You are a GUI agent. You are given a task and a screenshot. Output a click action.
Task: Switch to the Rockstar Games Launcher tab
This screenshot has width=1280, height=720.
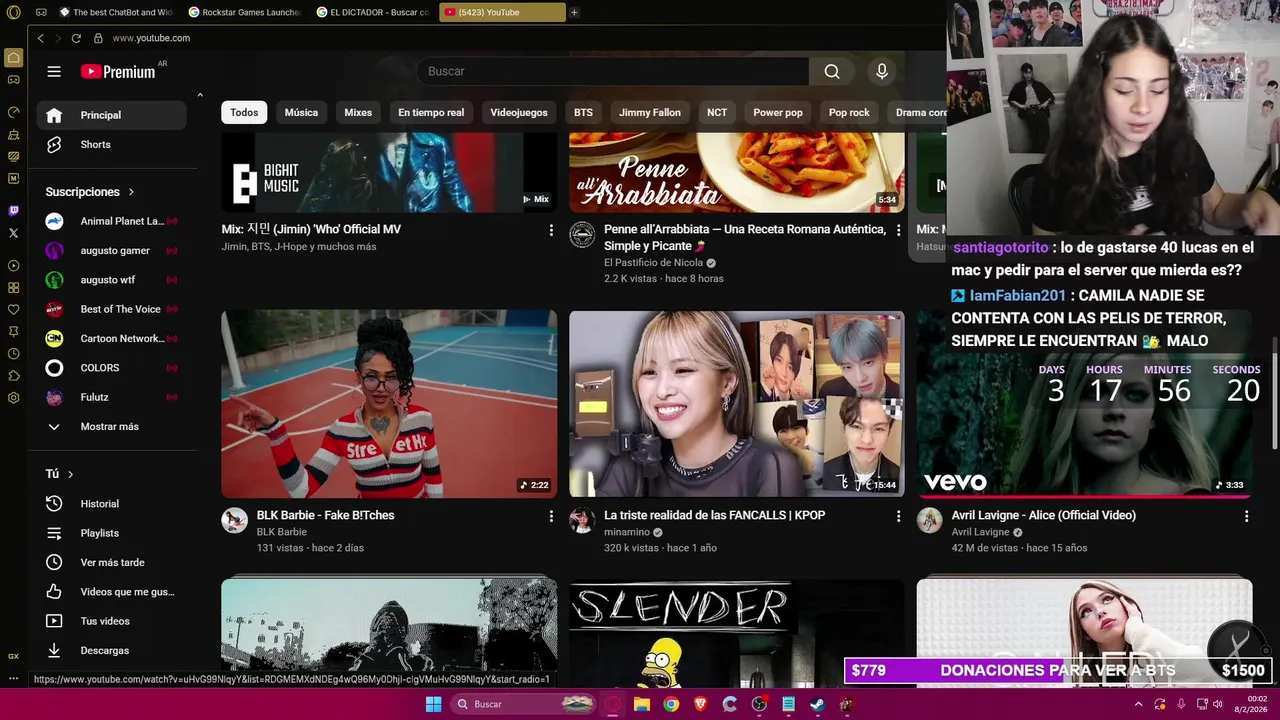coord(245,12)
